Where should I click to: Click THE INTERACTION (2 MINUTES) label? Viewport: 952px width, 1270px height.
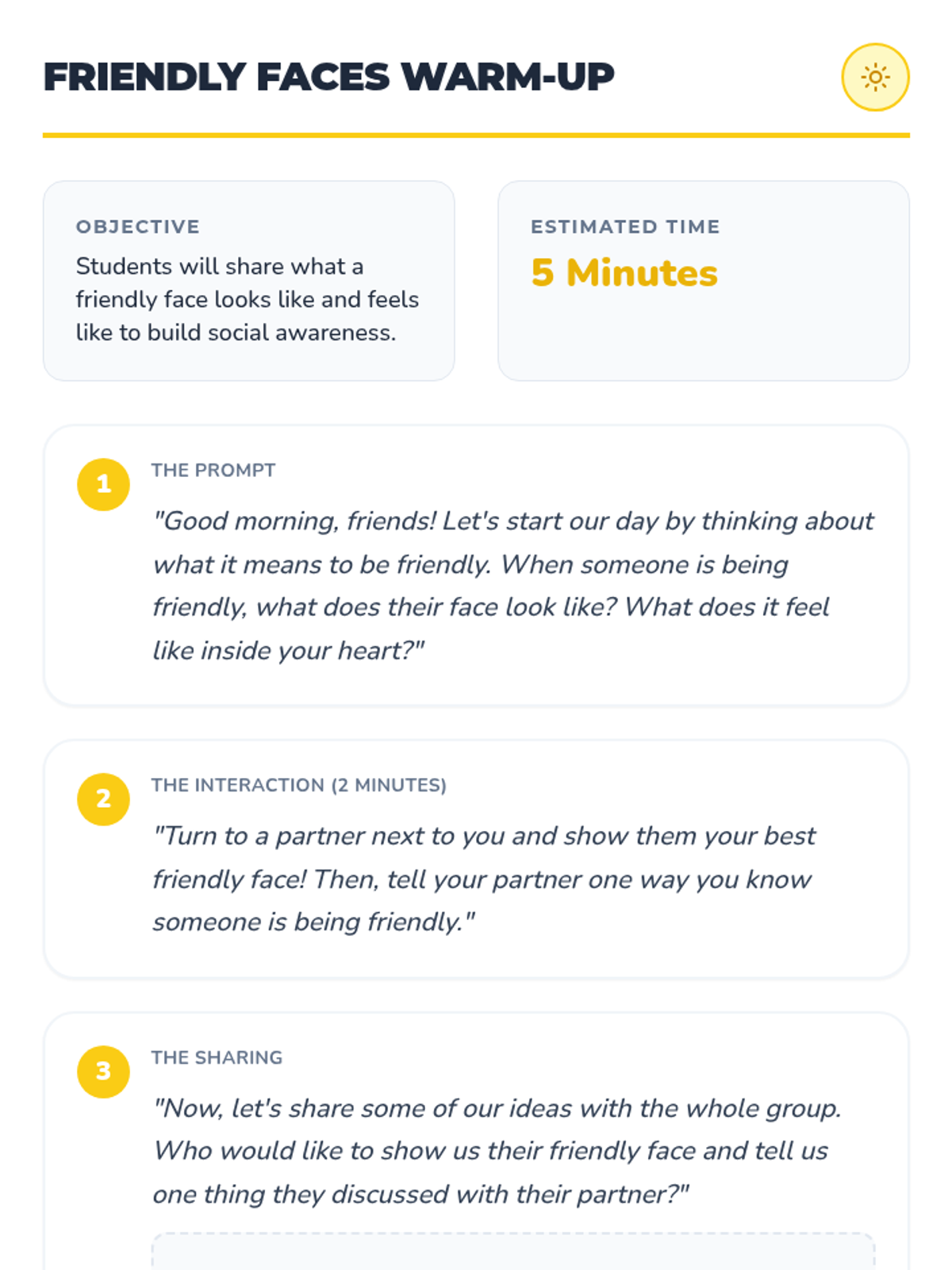[299, 785]
